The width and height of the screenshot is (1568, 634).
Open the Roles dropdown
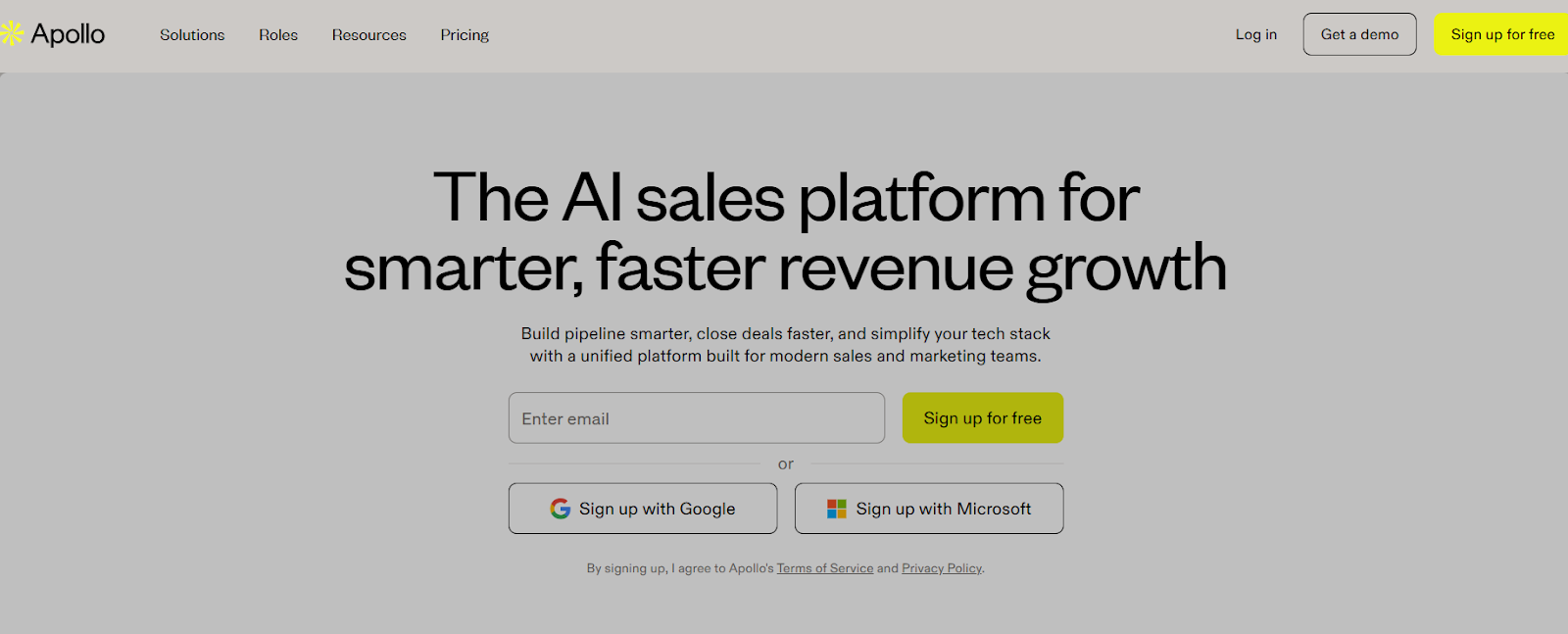[277, 35]
